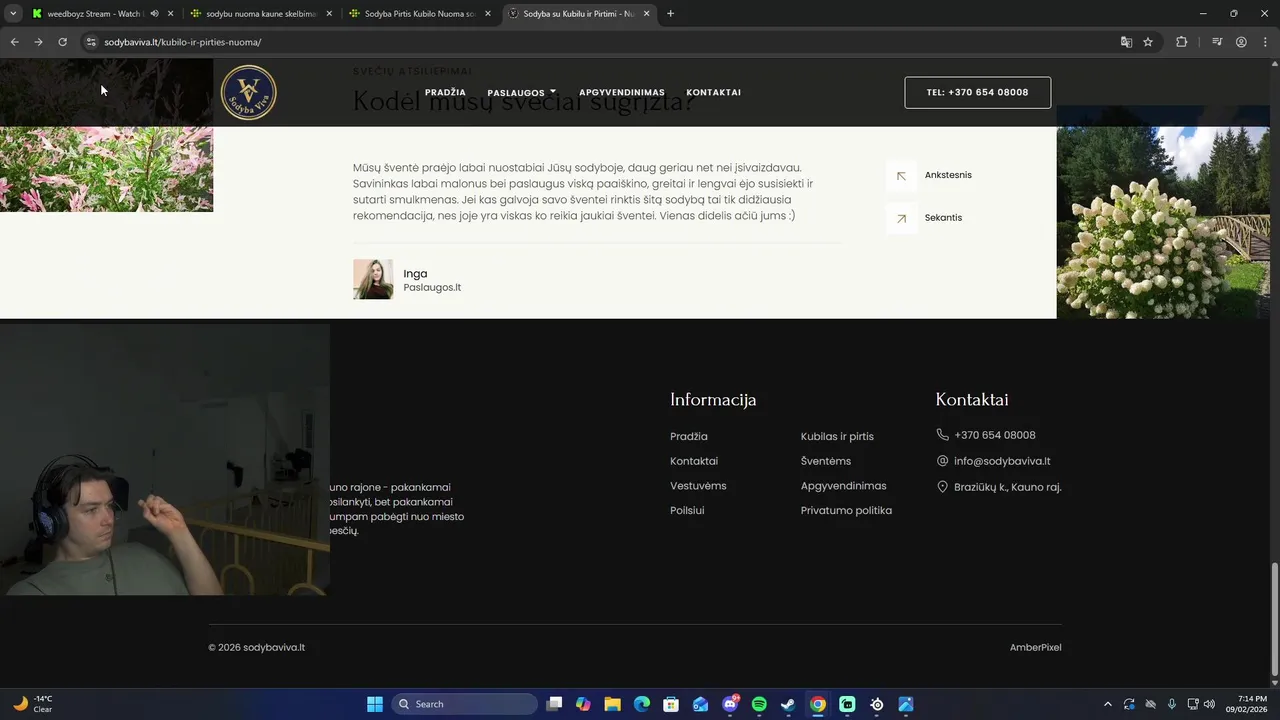Click the Braziūkų k., Kauno raj. address

(1007, 487)
